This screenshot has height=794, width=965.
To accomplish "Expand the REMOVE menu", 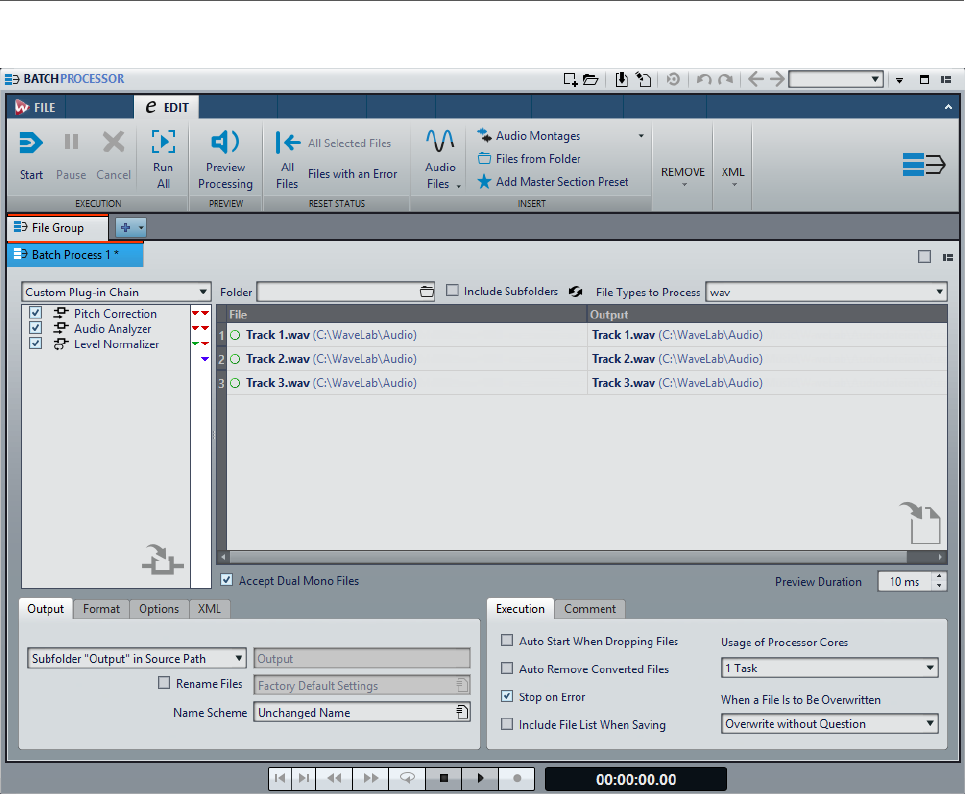I will click(x=683, y=174).
